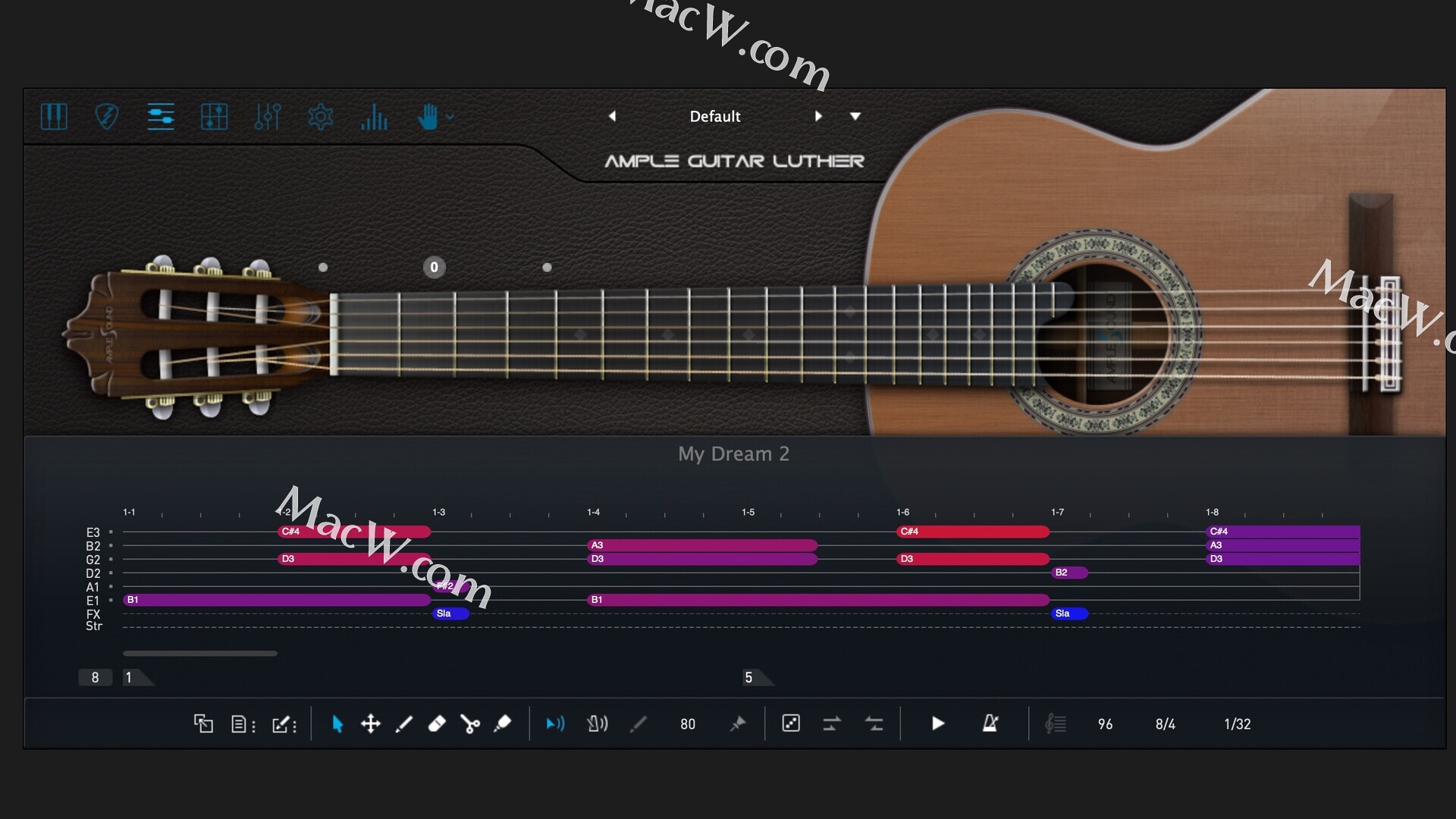Image resolution: width=1456 pixels, height=819 pixels.
Task: Select the move tool
Action: pyautogui.click(x=371, y=723)
